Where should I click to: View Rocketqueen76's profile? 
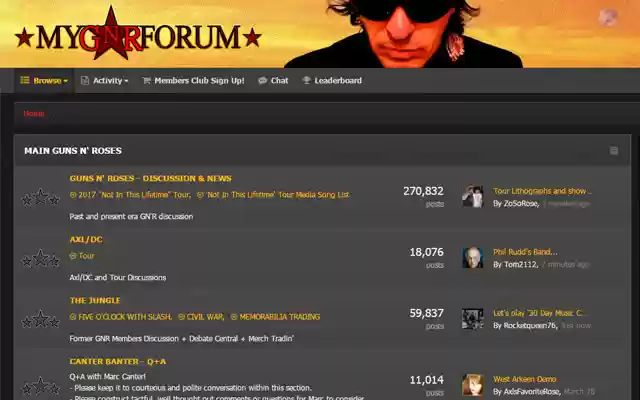[530, 326]
